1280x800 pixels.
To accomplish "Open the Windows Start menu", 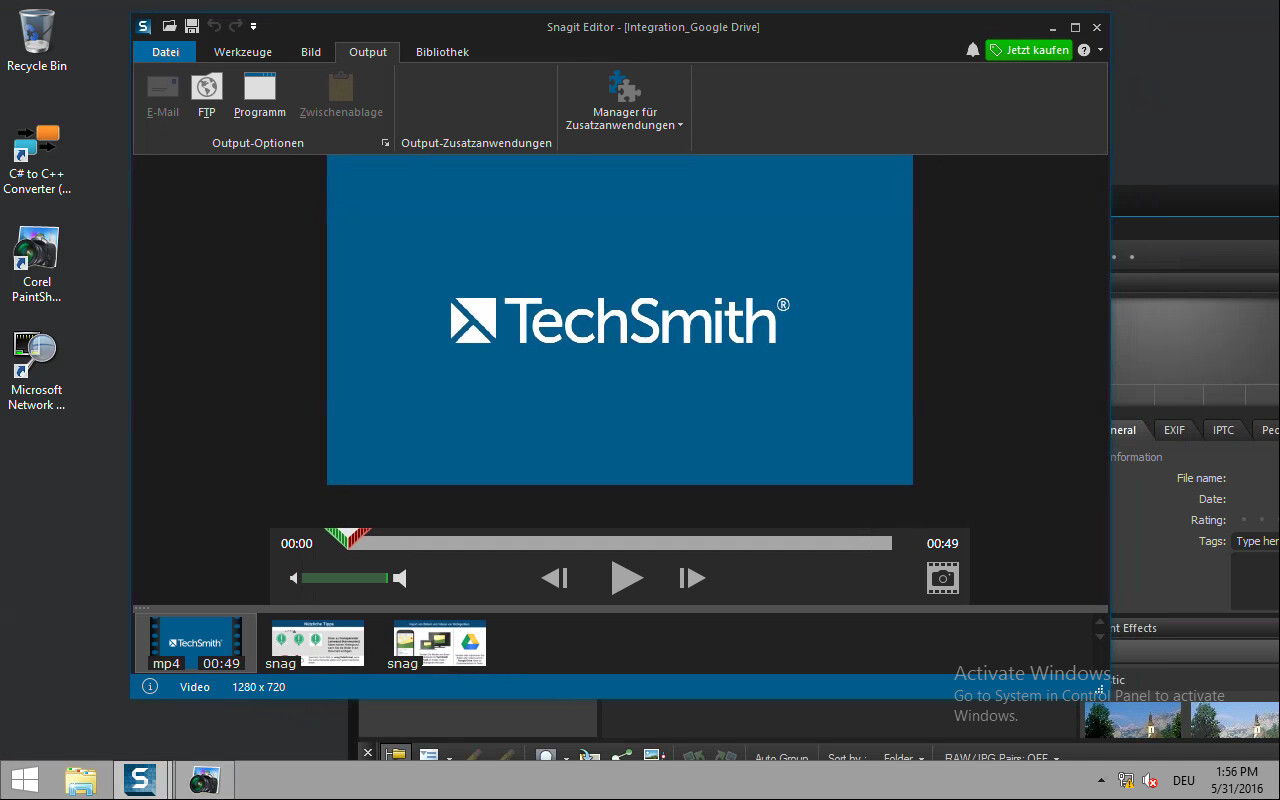I will click(25, 780).
